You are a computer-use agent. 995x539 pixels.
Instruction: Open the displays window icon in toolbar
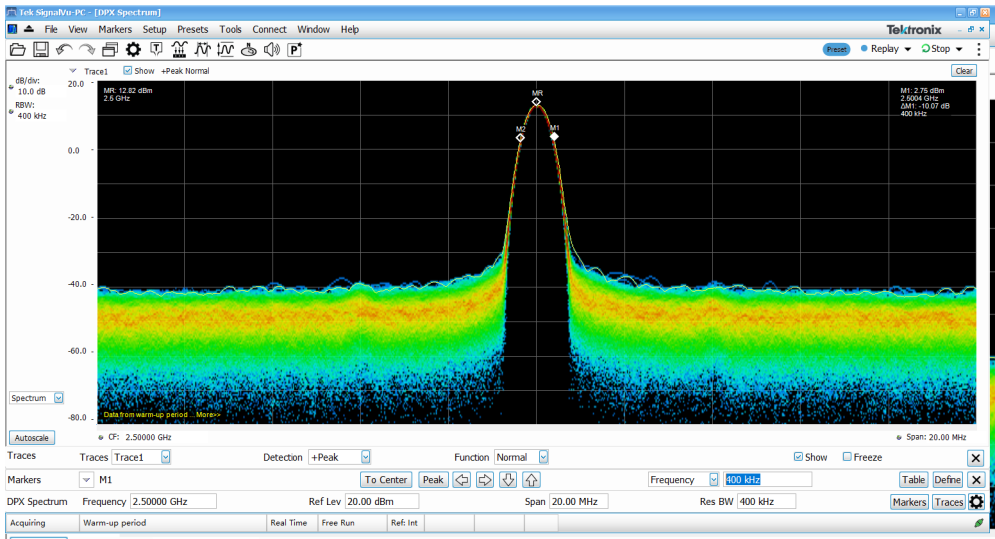[x=110, y=50]
